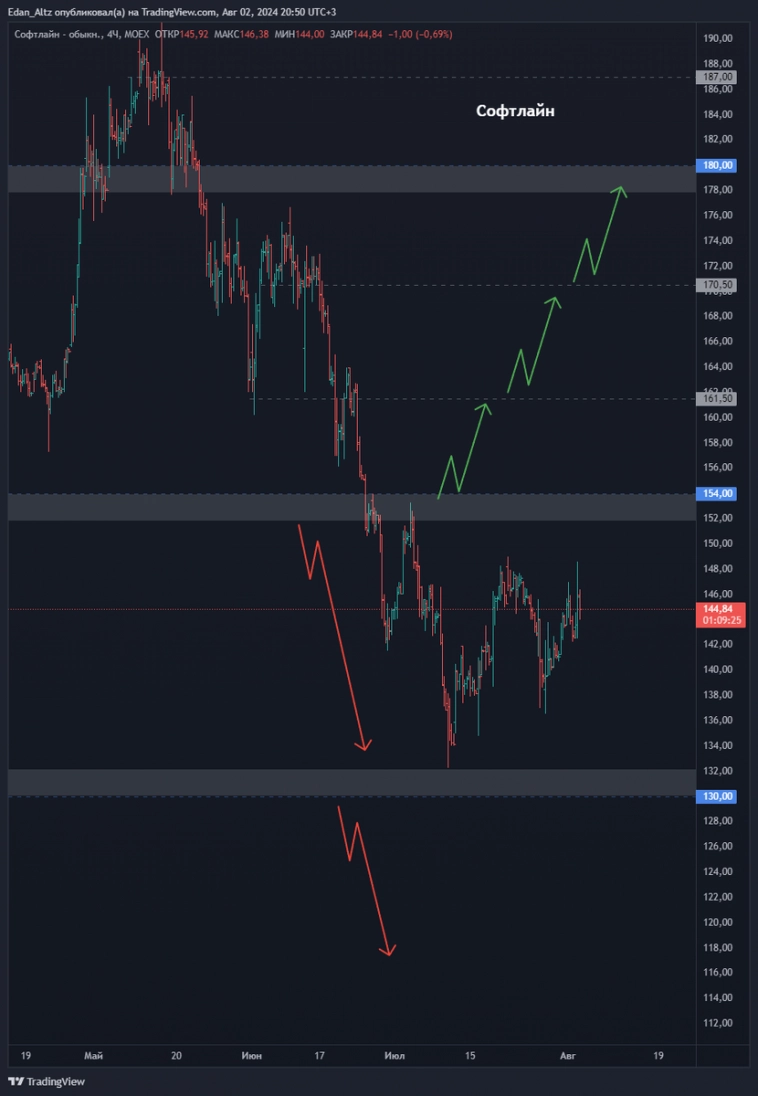Click the 126,00 tick on price axis
758x1096 pixels.
[718, 846]
